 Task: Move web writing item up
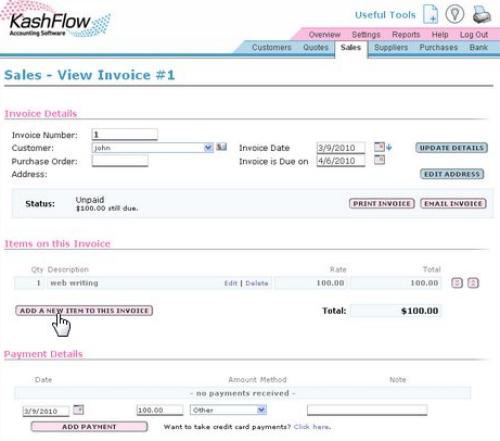[473, 283]
